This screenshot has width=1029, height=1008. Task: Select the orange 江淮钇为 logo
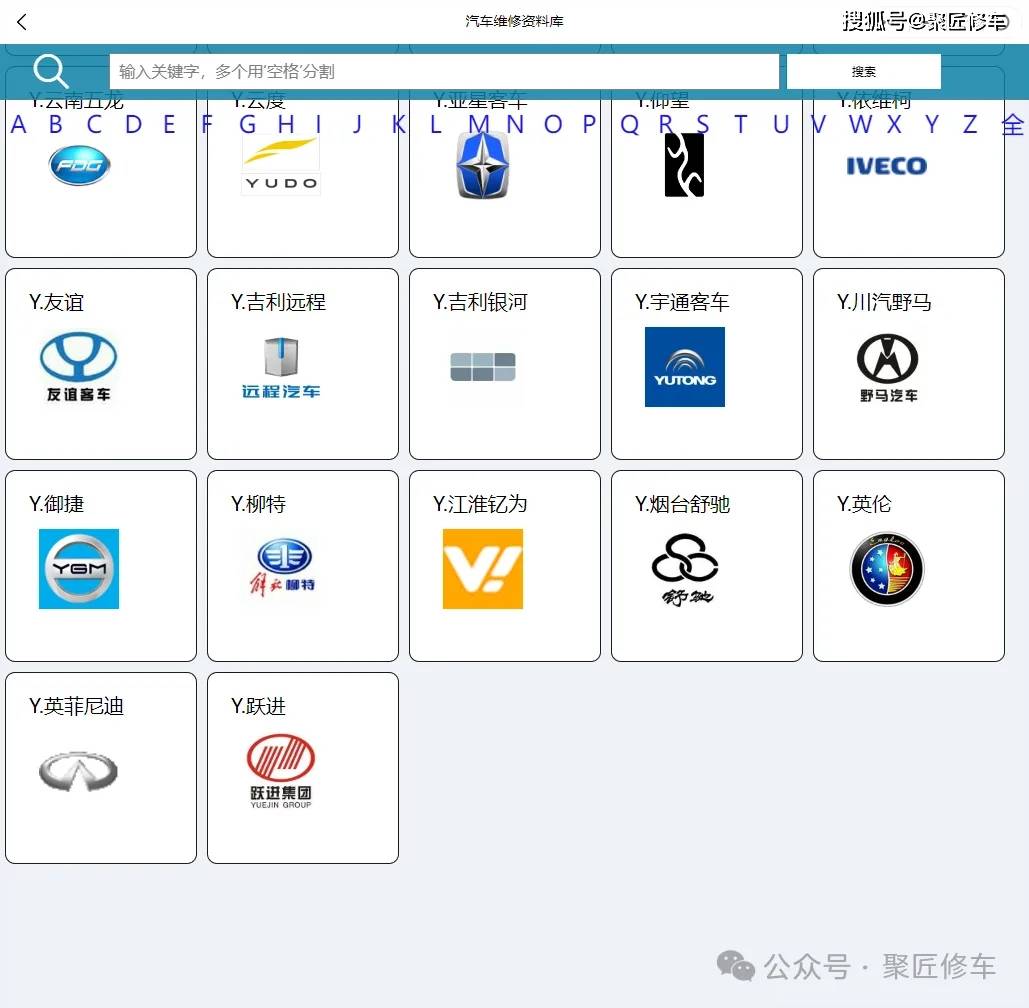483,569
